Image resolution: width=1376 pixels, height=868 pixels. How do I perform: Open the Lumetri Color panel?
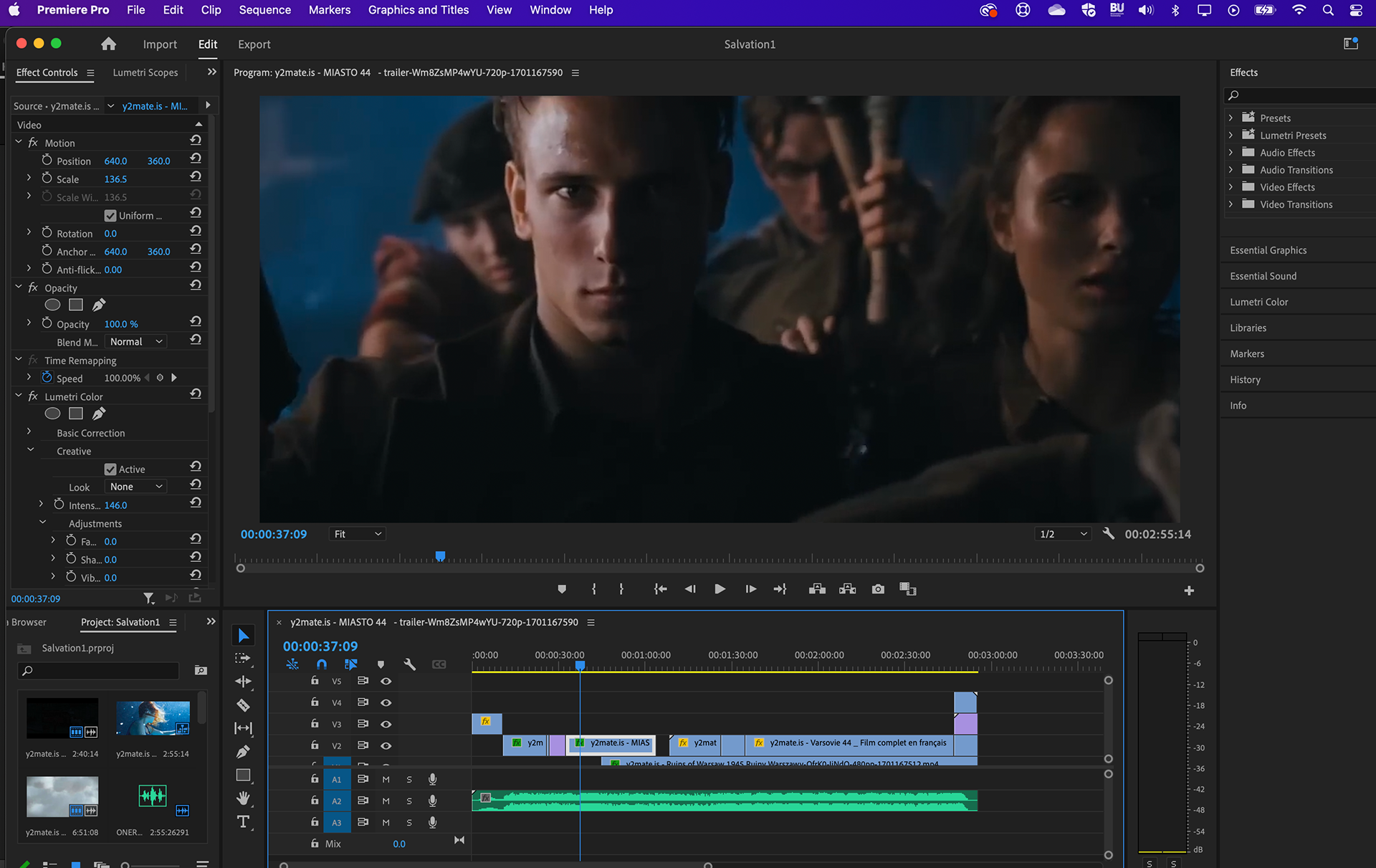pyautogui.click(x=1258, y=302)
